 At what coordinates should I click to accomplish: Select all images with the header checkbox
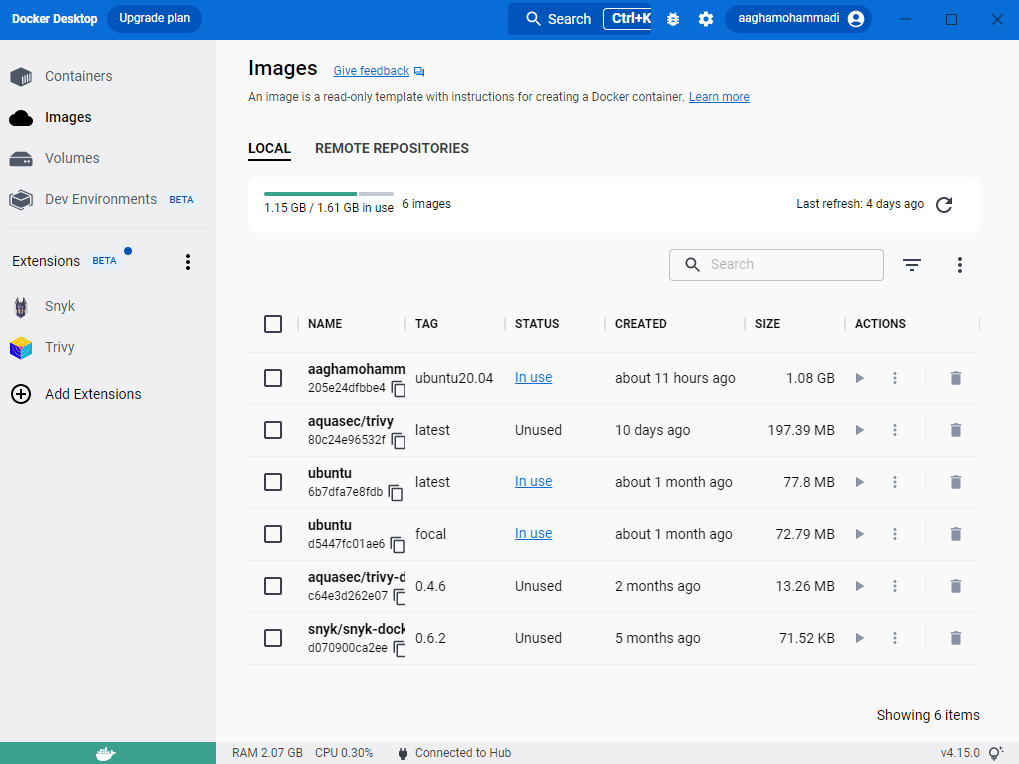point(273,324)
